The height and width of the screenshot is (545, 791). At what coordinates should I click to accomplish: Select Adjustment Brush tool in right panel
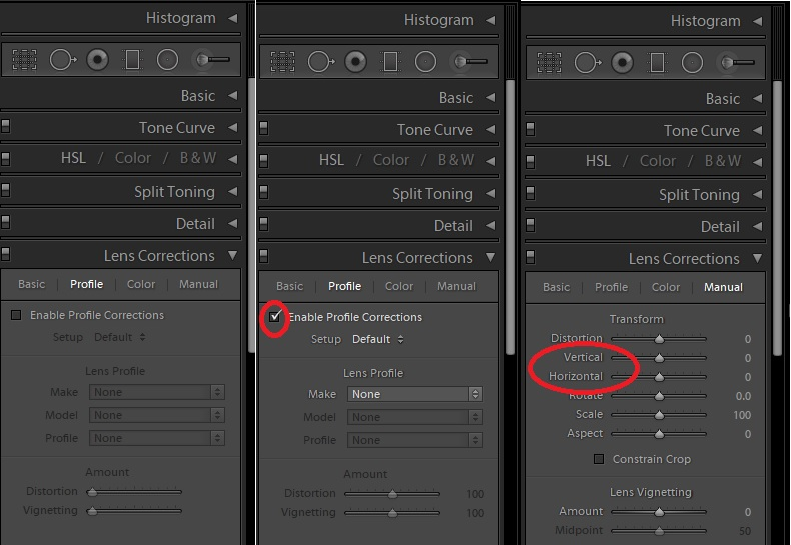tap(737, 63)
